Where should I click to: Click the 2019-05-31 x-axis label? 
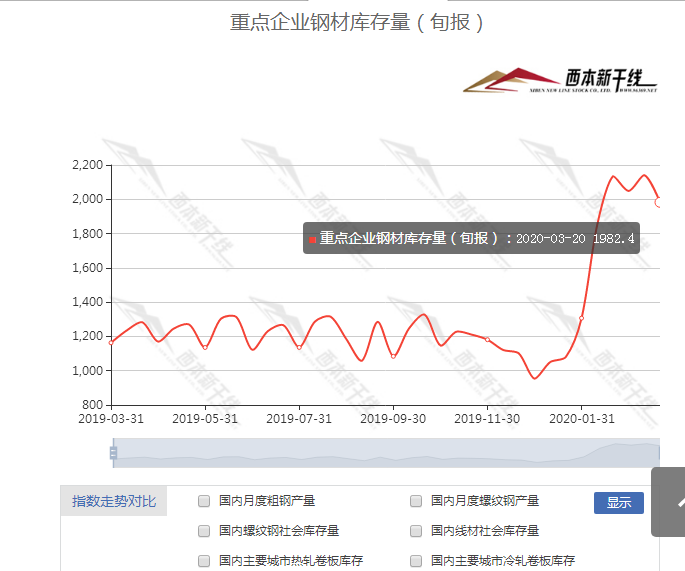[x=205, y=419]
